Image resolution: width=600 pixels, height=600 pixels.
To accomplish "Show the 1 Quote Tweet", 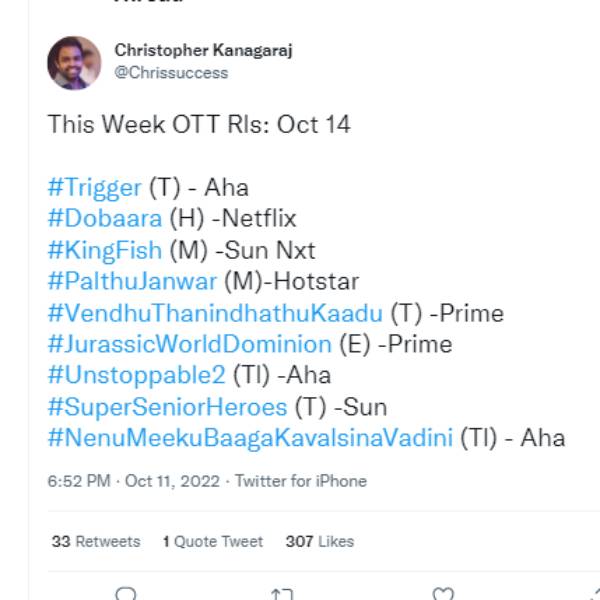I will click(213, 541).
